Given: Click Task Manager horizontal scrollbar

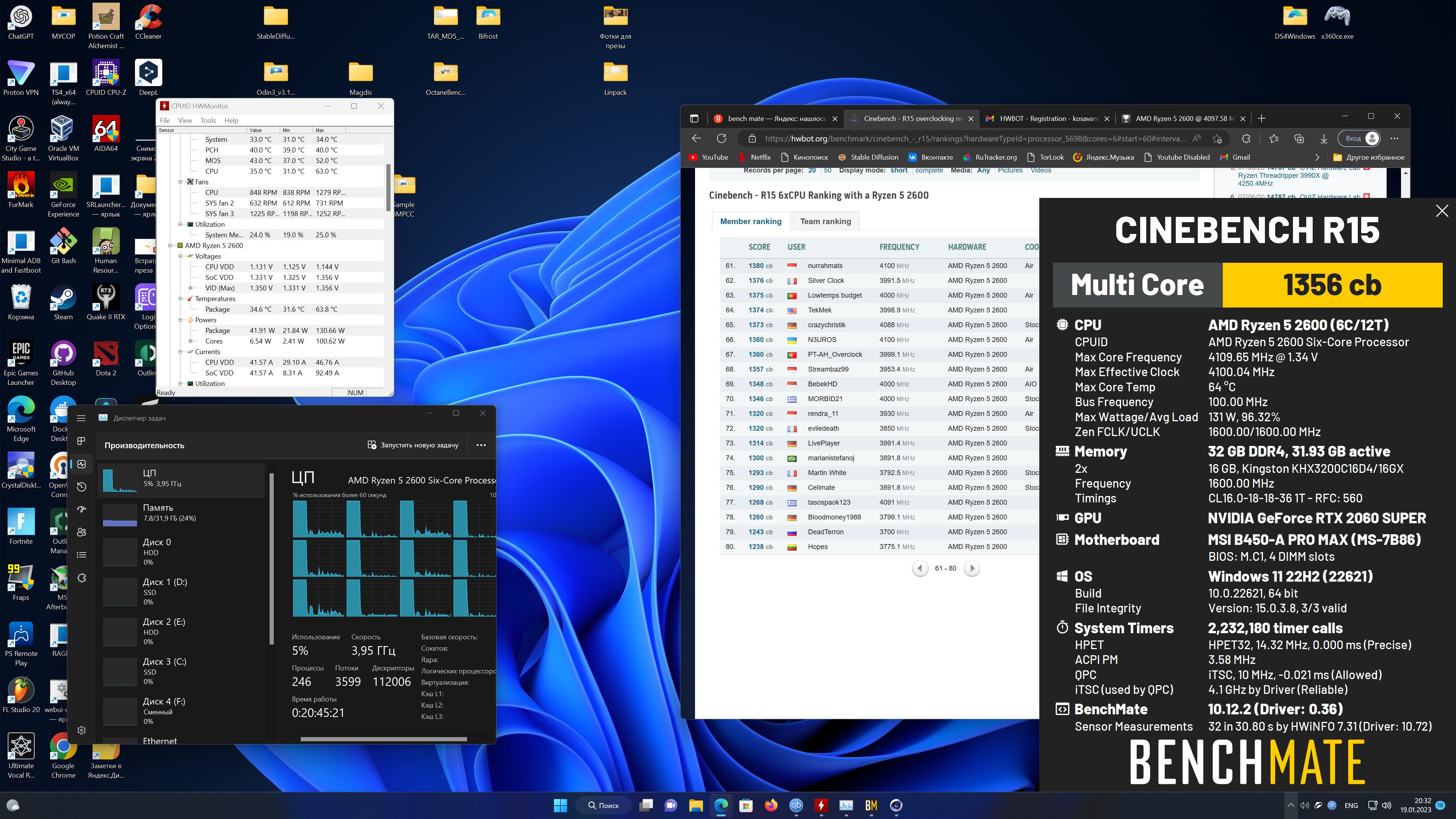Looking at the screenshot, I should click(x=383, y=739).
